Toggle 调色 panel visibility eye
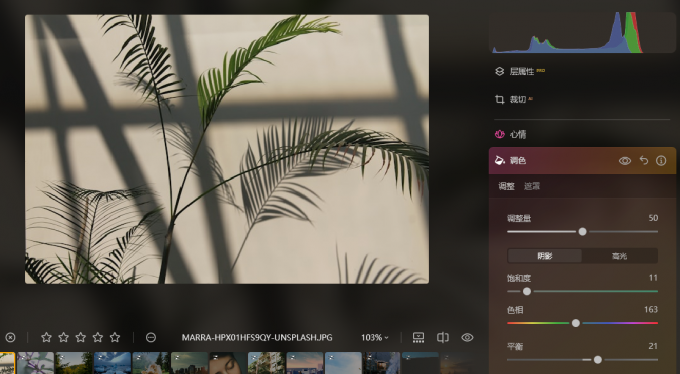This screenshot has width=680, height=374. coord(625,161)
